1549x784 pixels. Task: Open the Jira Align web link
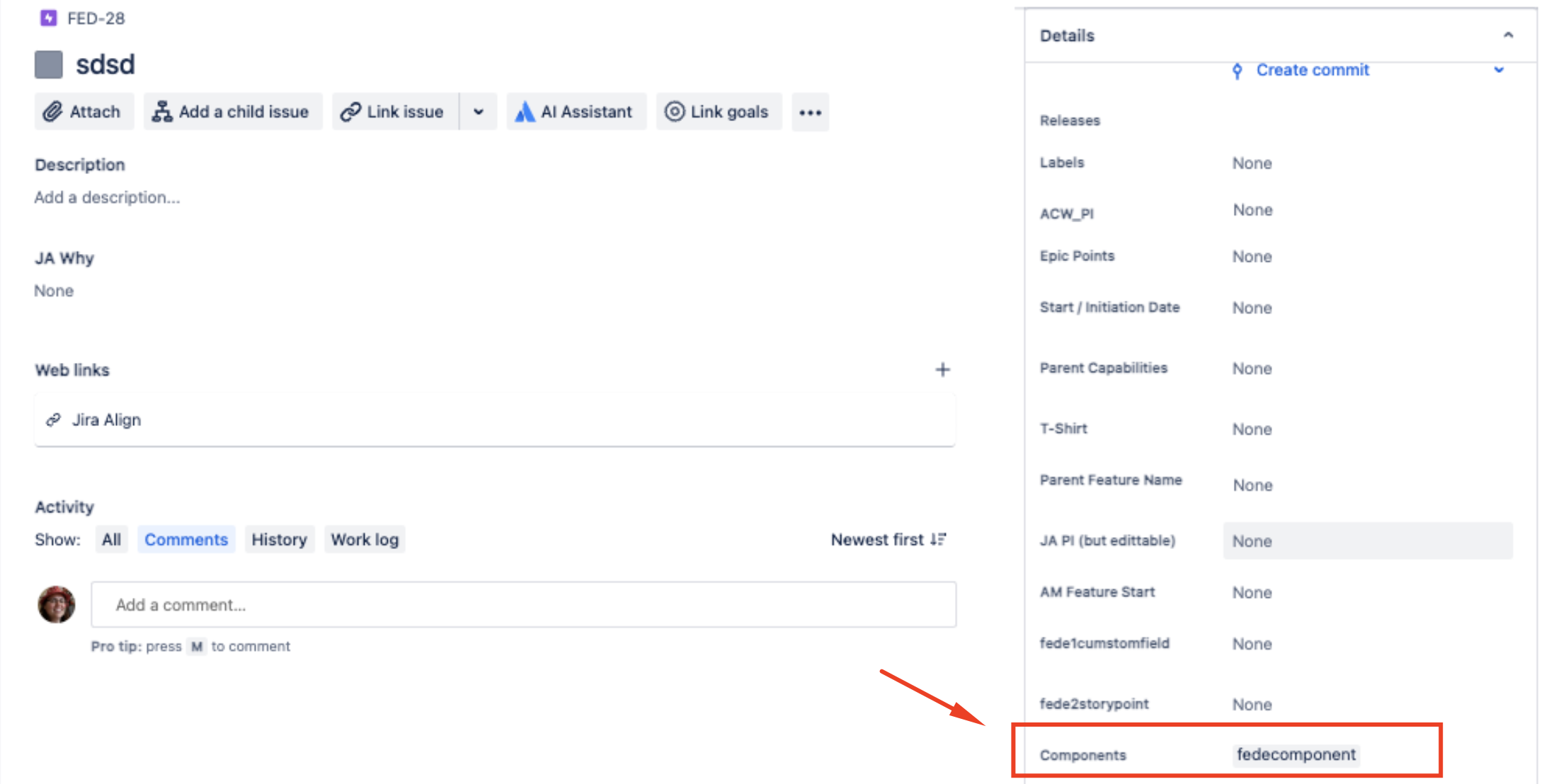[106, 420]
